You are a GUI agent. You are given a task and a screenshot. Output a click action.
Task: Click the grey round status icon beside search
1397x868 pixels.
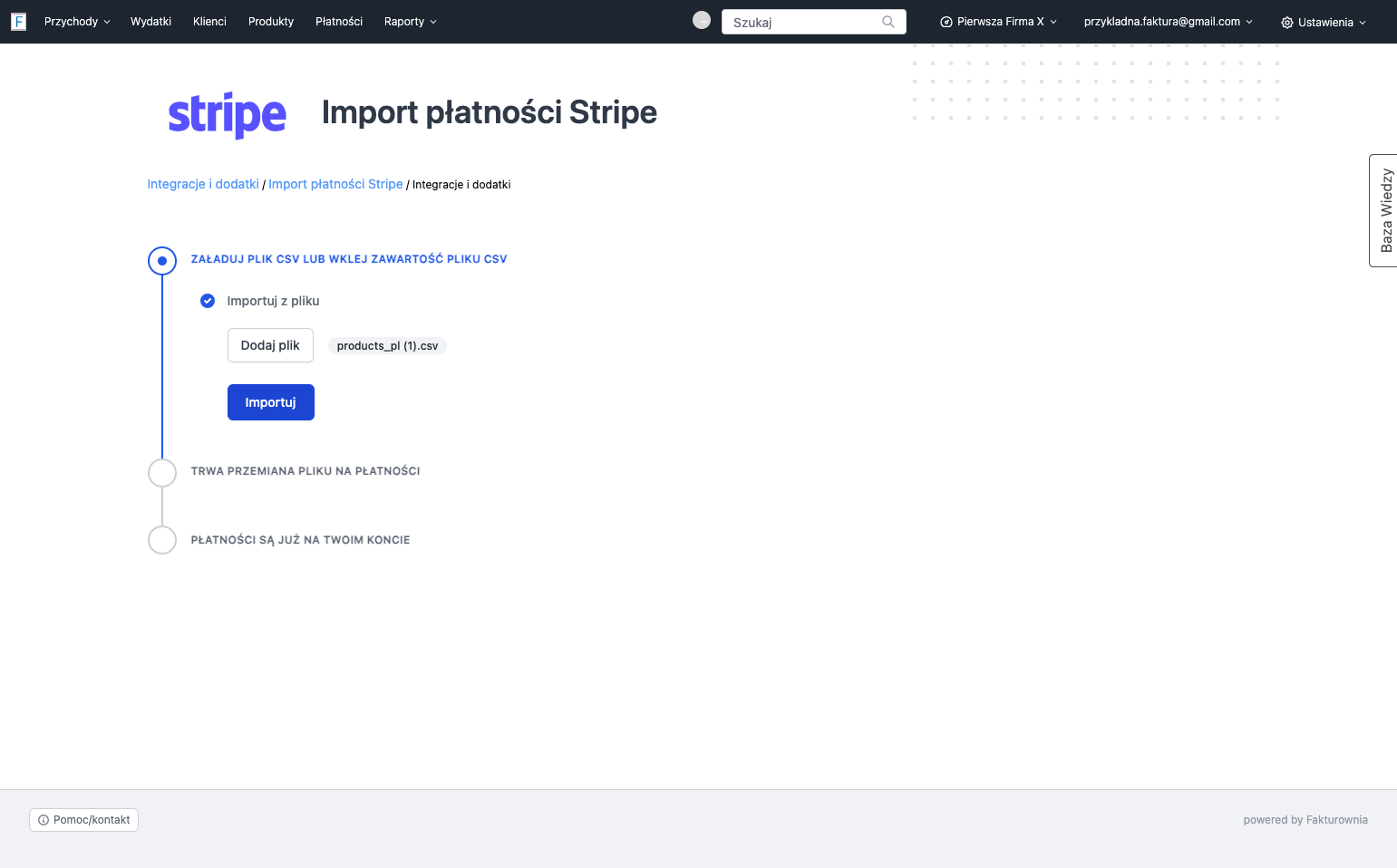click(x=702, y=20)
